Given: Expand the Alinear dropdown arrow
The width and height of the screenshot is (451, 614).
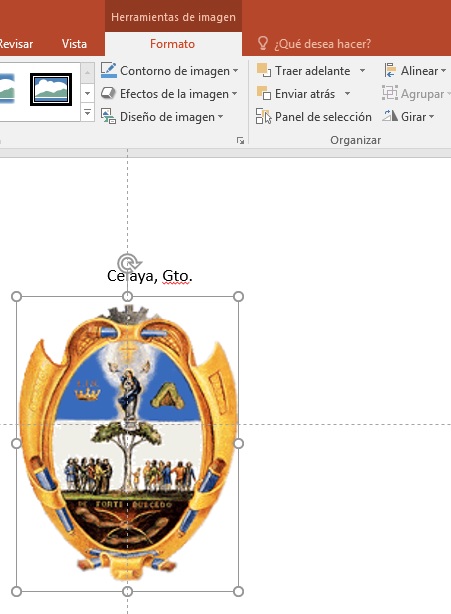Looking at the screenshot, I should coord(444,71).
